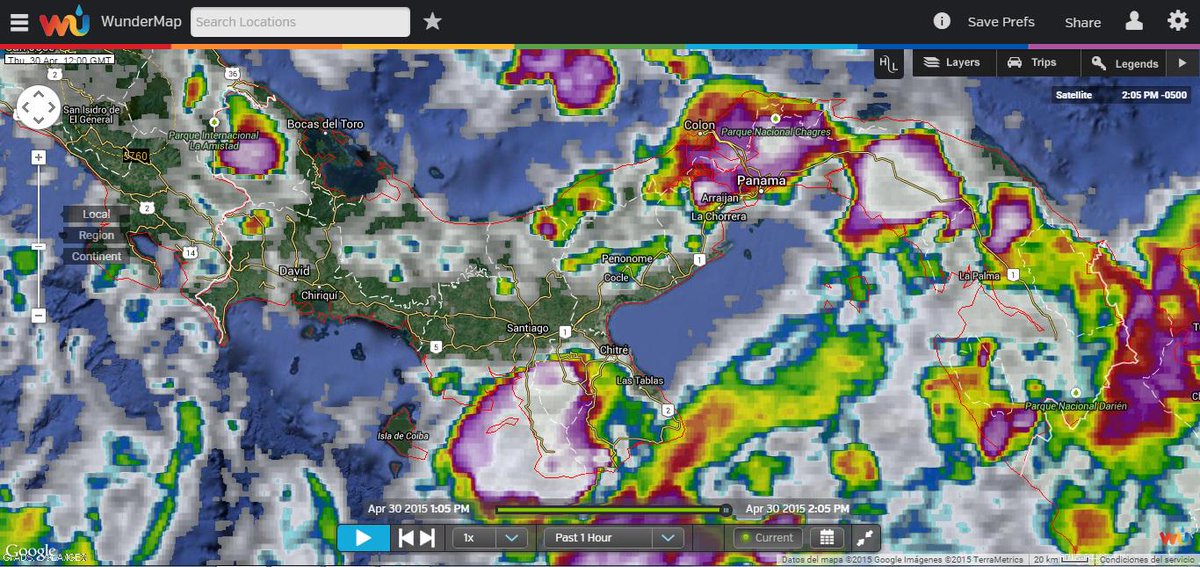Select the Local zoom level
The height and width of the screenshot is (567, 1200).
point(96,214)
